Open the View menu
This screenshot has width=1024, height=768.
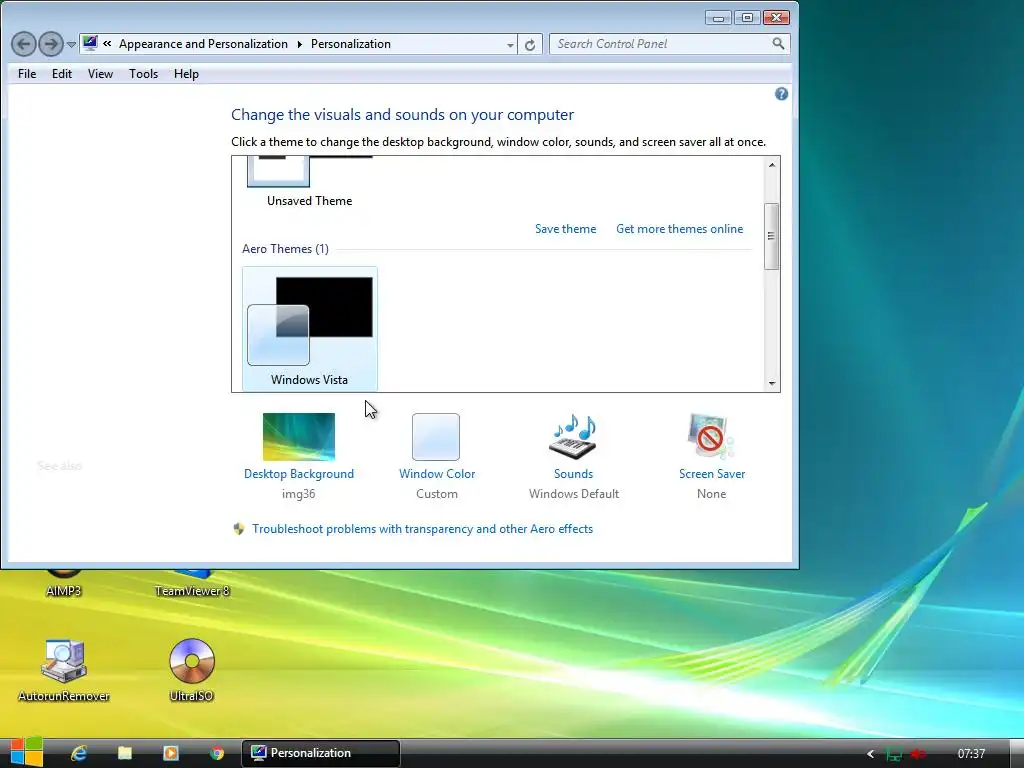click(101, 74)
